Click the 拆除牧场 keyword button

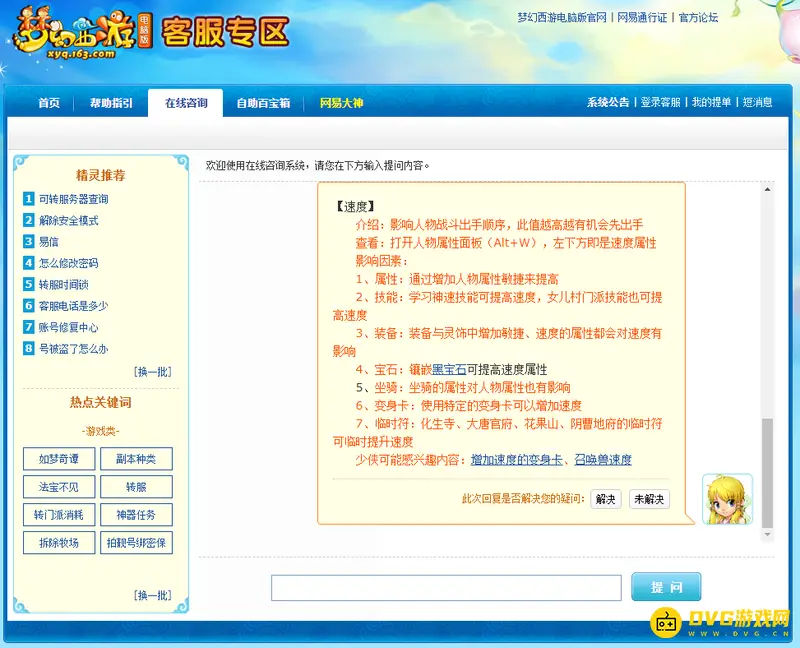click(59, 542)
